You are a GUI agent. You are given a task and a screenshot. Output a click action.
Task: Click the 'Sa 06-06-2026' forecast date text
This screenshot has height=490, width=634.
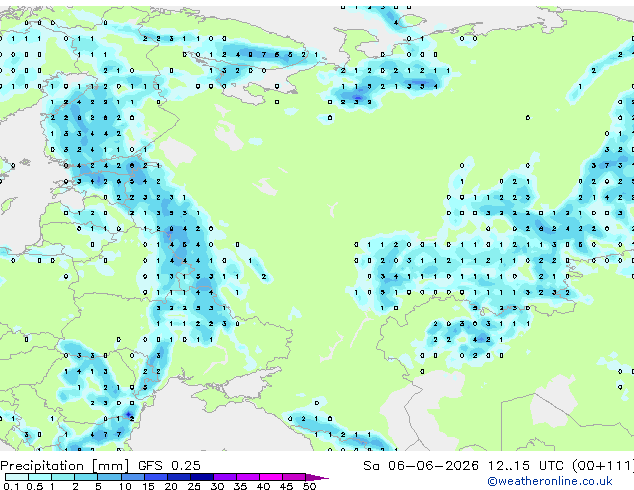coord(421,466)
